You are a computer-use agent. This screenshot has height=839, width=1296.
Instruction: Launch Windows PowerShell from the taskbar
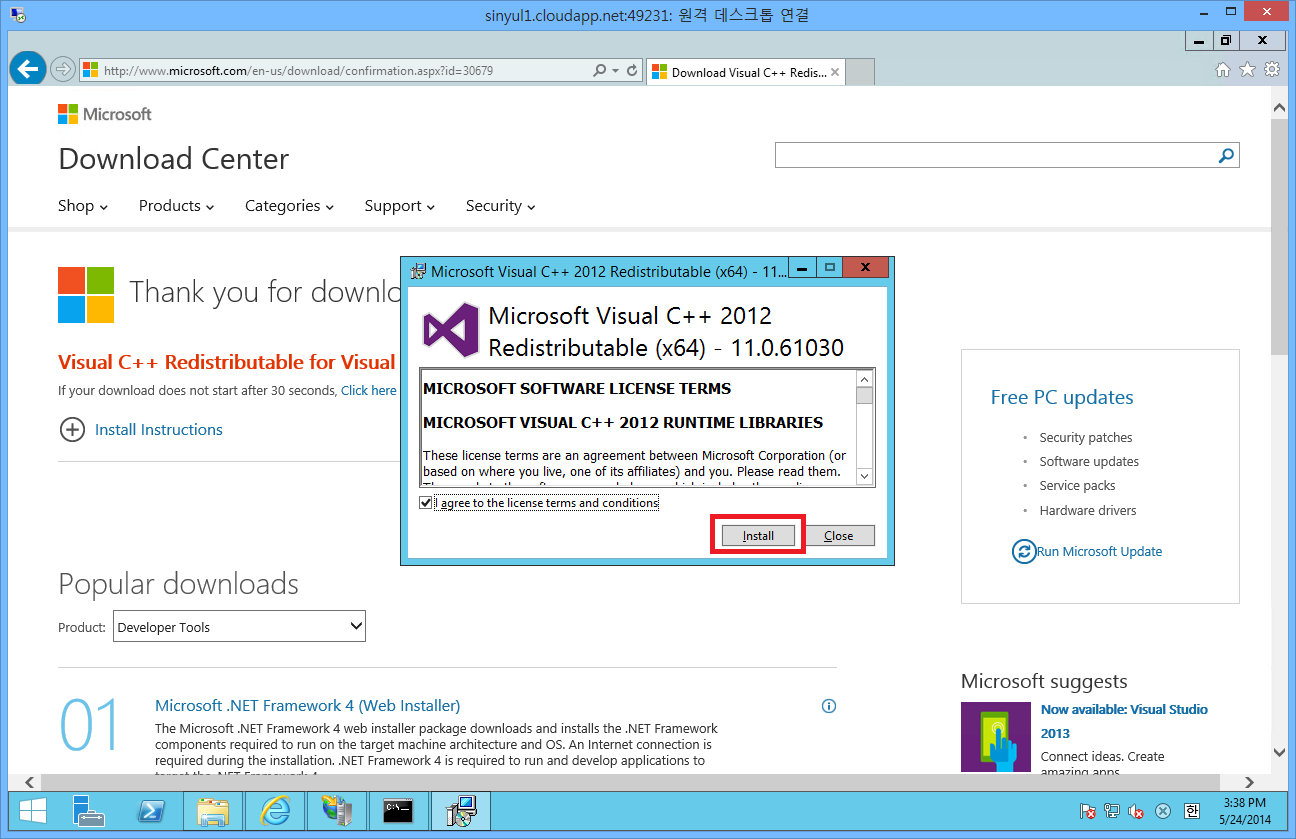pos(152,811)
